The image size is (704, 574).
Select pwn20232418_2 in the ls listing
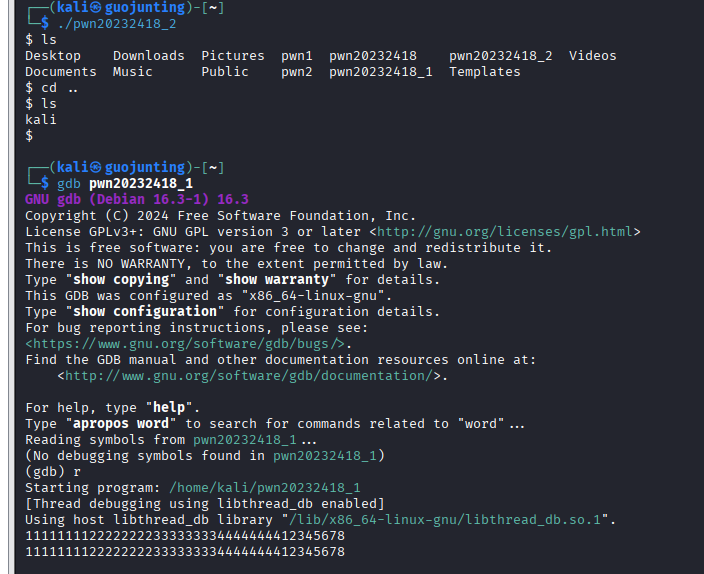pyautogui.click(x=501, y=56)
